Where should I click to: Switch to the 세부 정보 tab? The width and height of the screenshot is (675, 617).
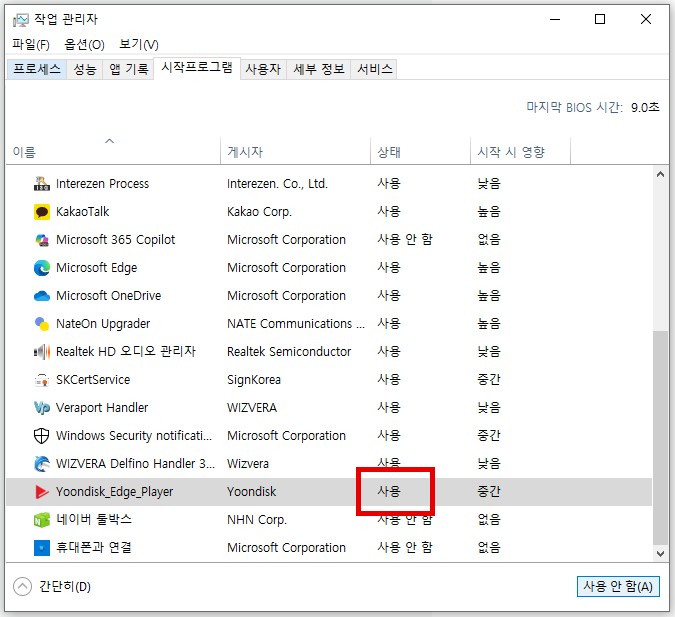pos(319,69)
